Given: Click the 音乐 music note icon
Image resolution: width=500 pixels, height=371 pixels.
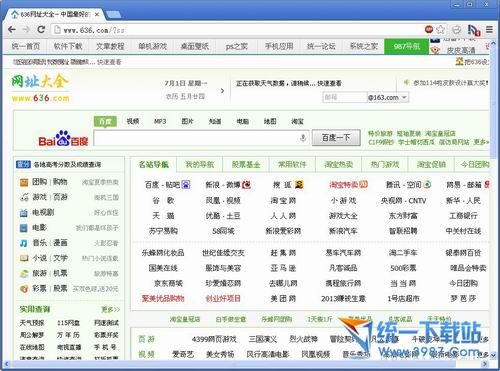Looking at the screenshot, I should pyautogui.click(x=23, y=243).
